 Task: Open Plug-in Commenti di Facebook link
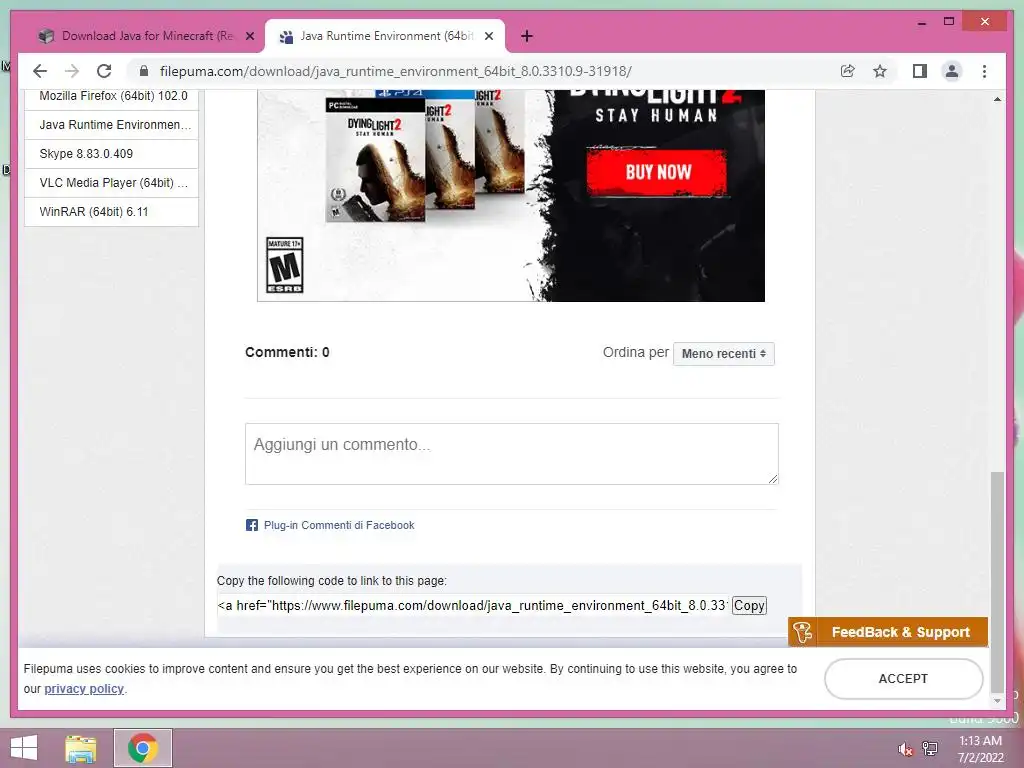[x=339, y=525]
